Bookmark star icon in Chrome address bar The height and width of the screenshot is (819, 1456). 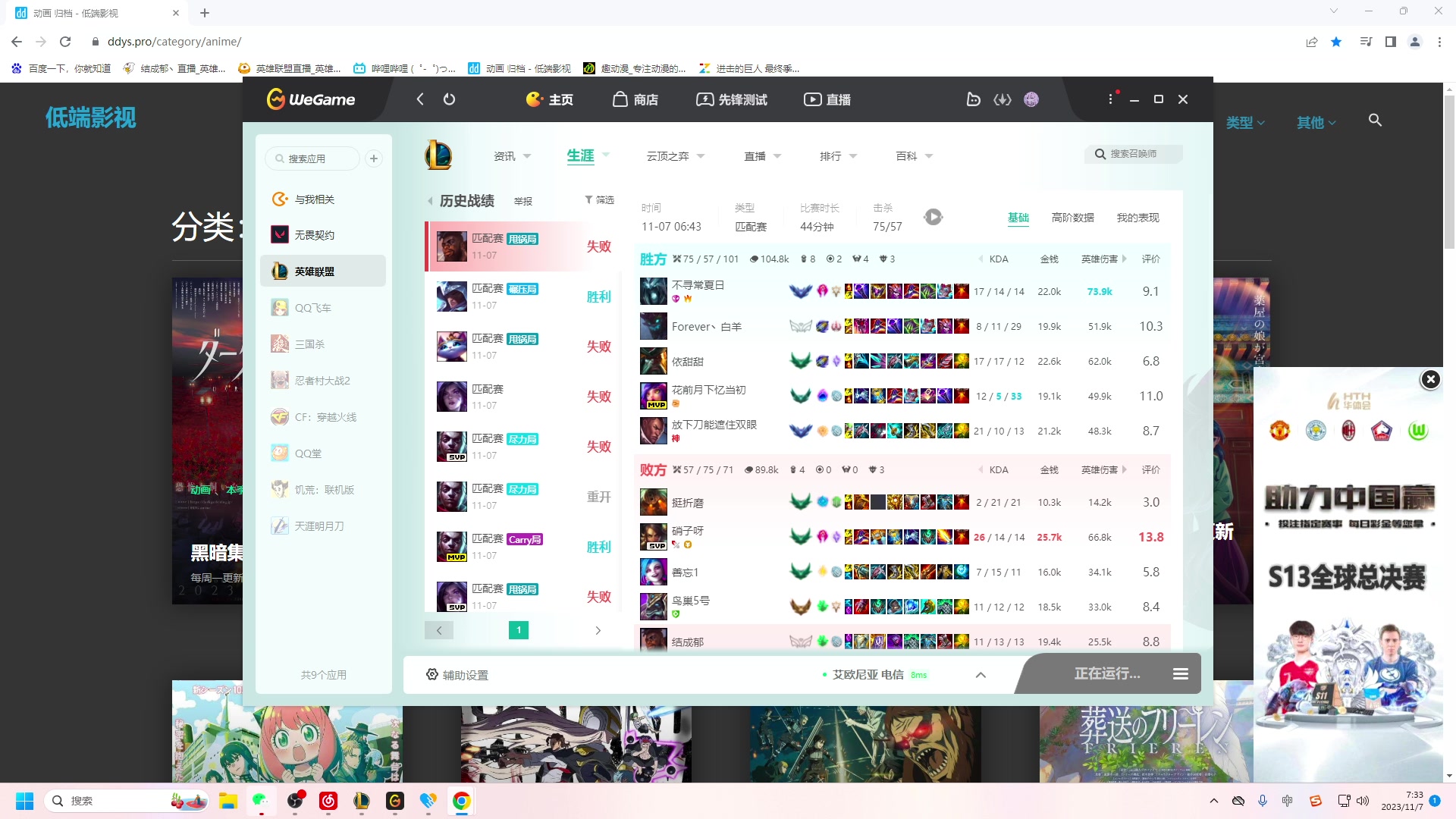point(1336,42)
